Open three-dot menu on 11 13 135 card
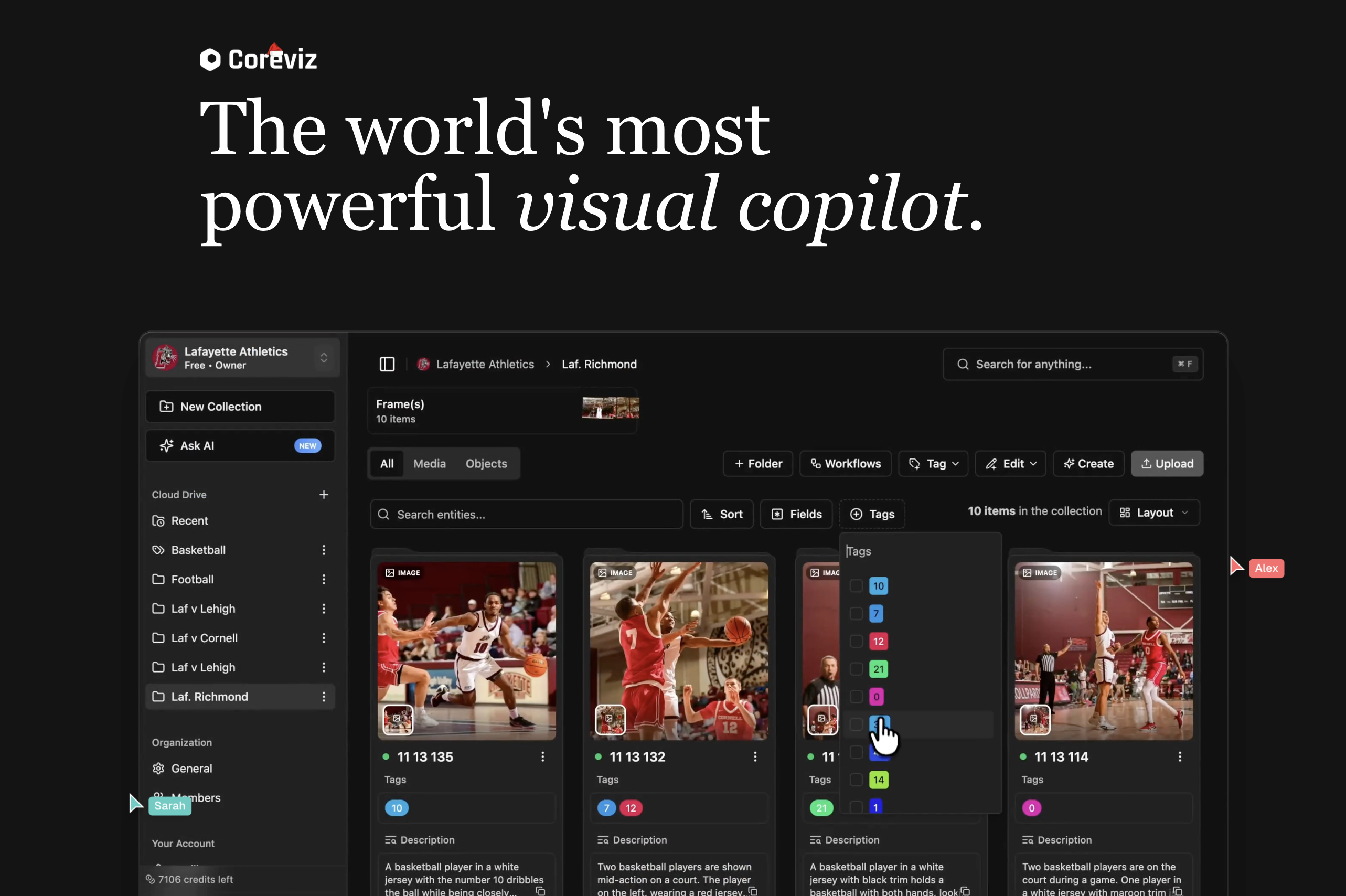1346x896 pixels. [542, 756]
